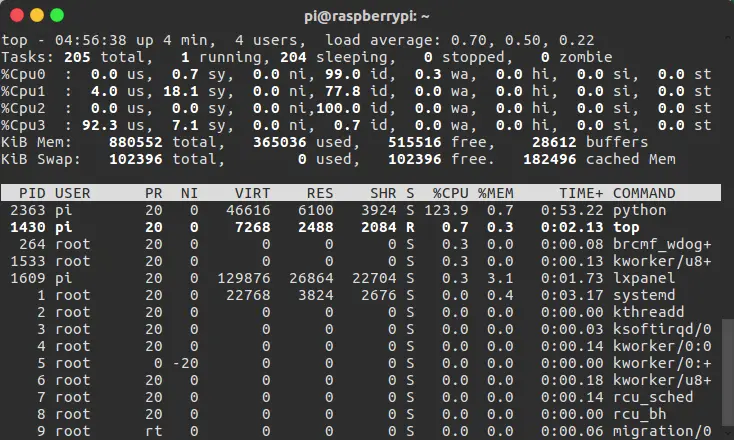Click the %CPU column header

[x=450, y=193]
